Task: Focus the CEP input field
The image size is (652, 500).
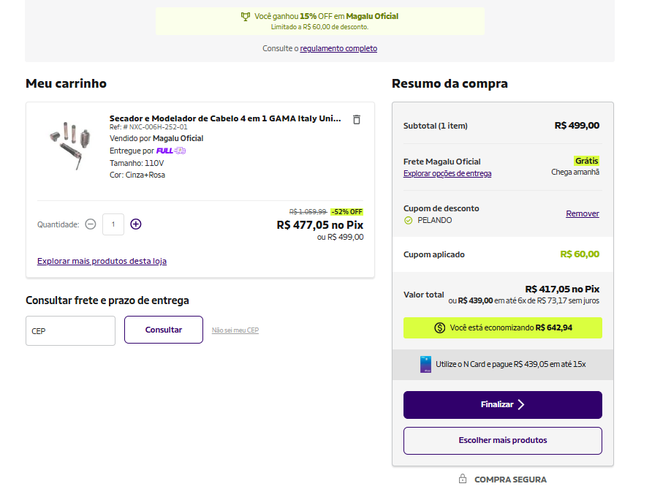Action: tap(70, 331)
